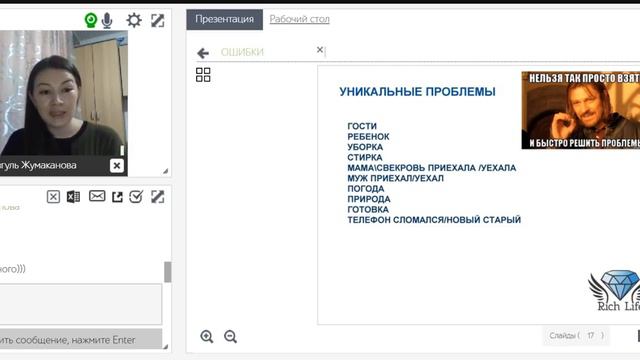Pop out the chat window icon
Screen dimensions: 640x360
coord(117,197)
